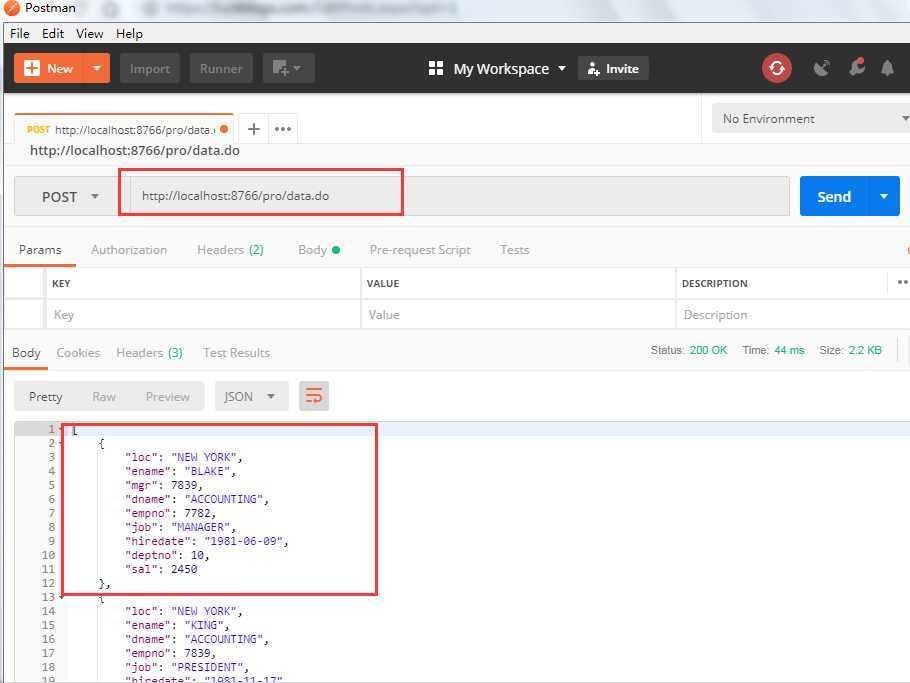
Task: Open My Workspace dropdown
Action: coord(497,68)
